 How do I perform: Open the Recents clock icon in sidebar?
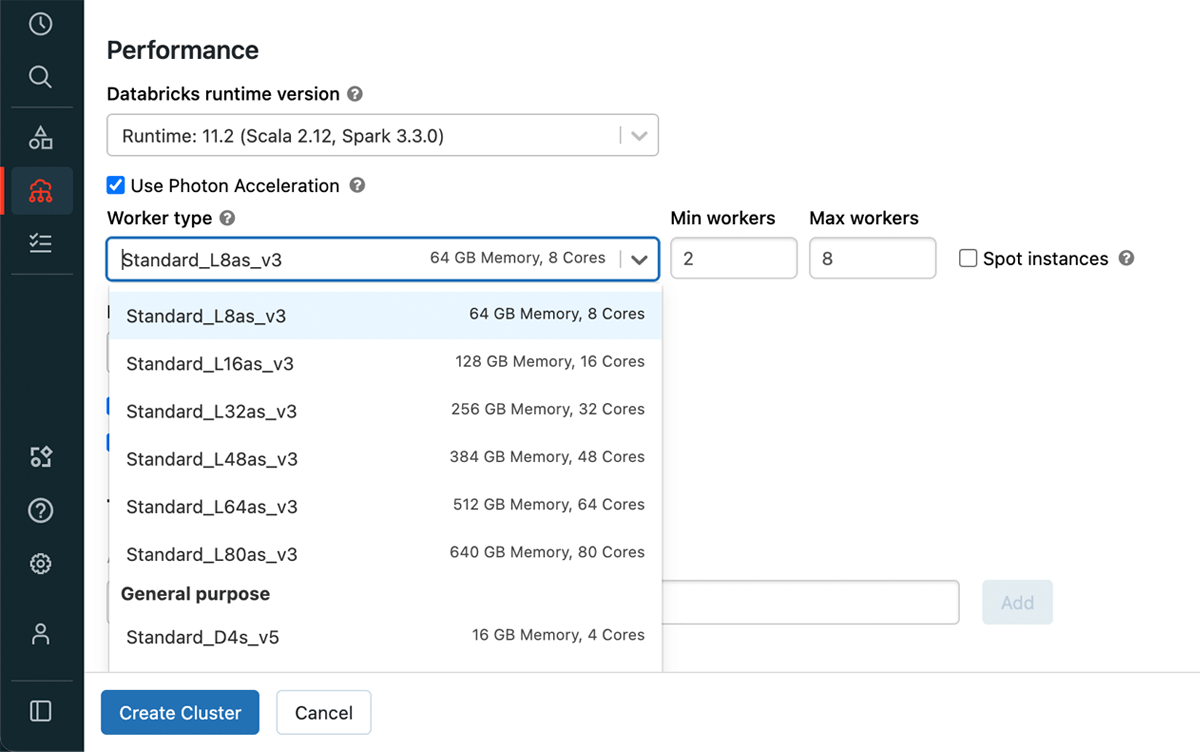tap(40, 24)
